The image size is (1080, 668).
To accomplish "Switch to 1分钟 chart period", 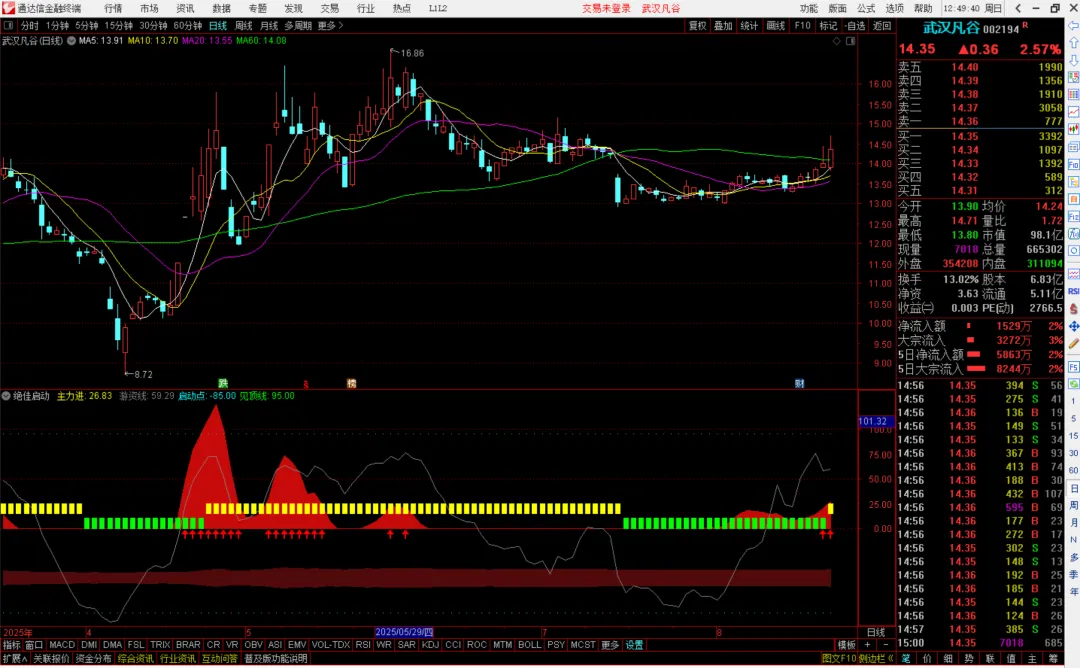I will click(x=57, y=25).
